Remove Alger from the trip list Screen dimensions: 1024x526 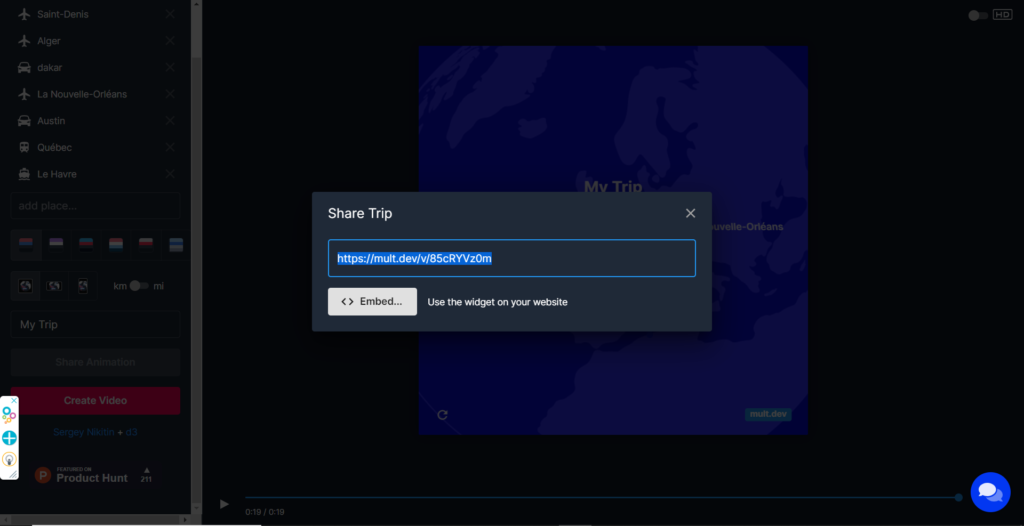[170, 41]
